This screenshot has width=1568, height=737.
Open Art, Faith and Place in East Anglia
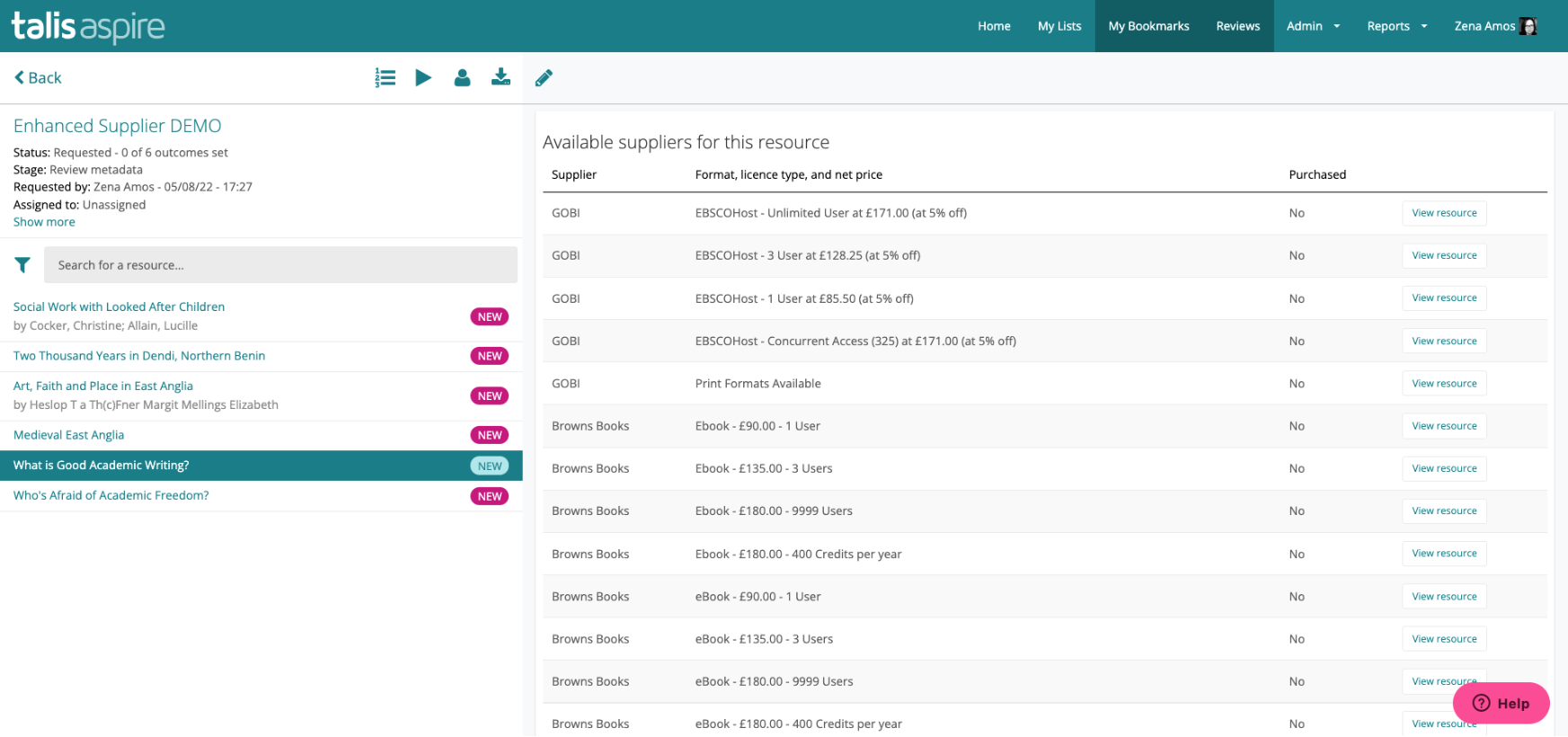[x=103, y=386]
